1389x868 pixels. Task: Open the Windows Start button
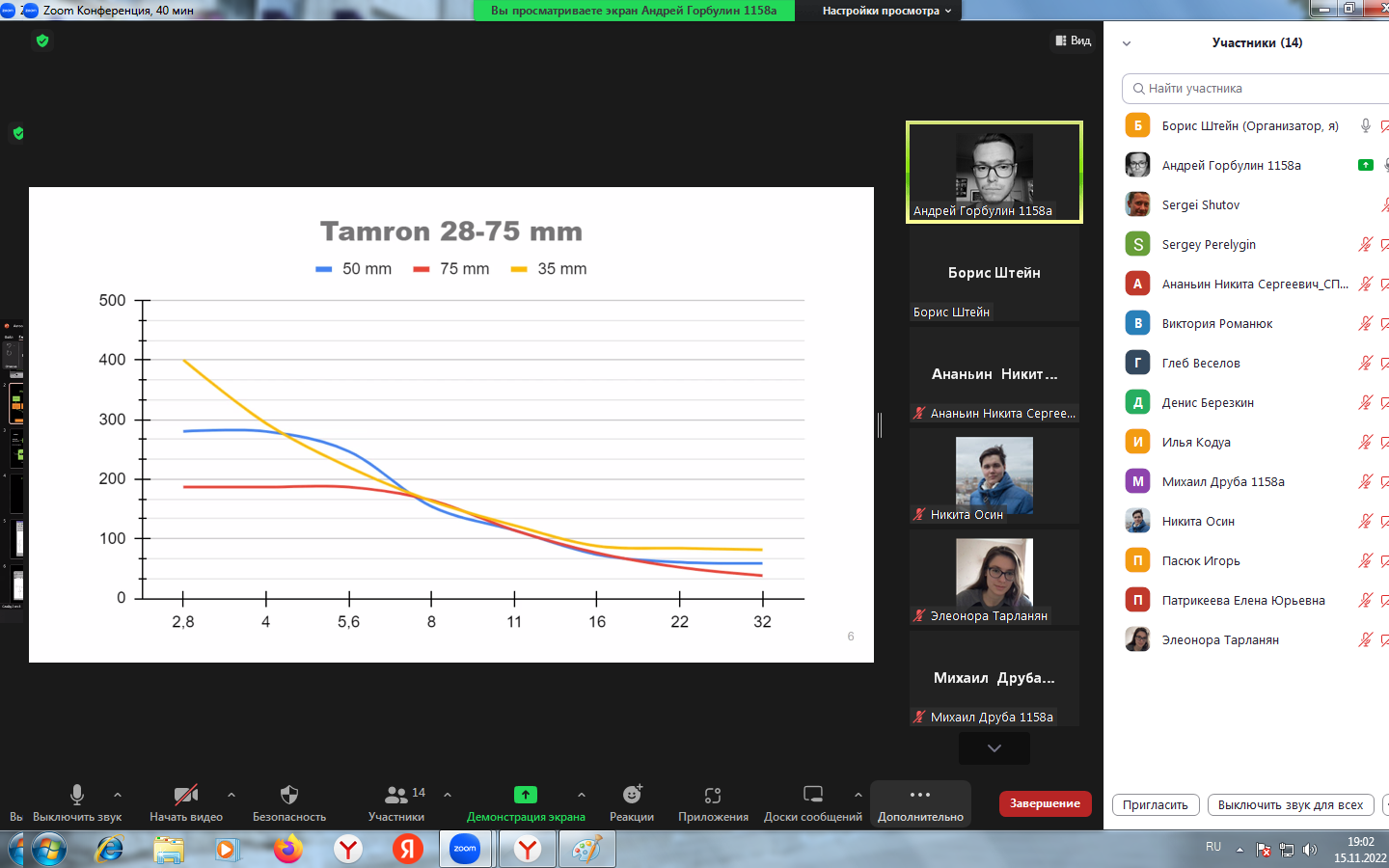(49, 850)
